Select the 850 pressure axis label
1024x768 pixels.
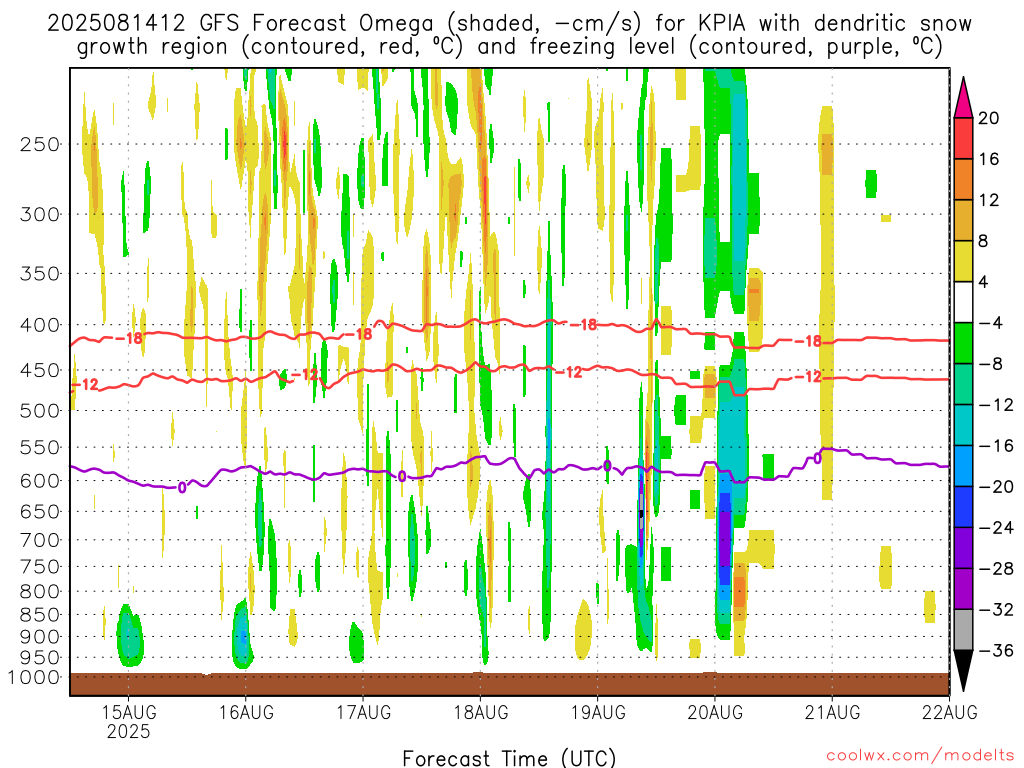click(40, 615)
